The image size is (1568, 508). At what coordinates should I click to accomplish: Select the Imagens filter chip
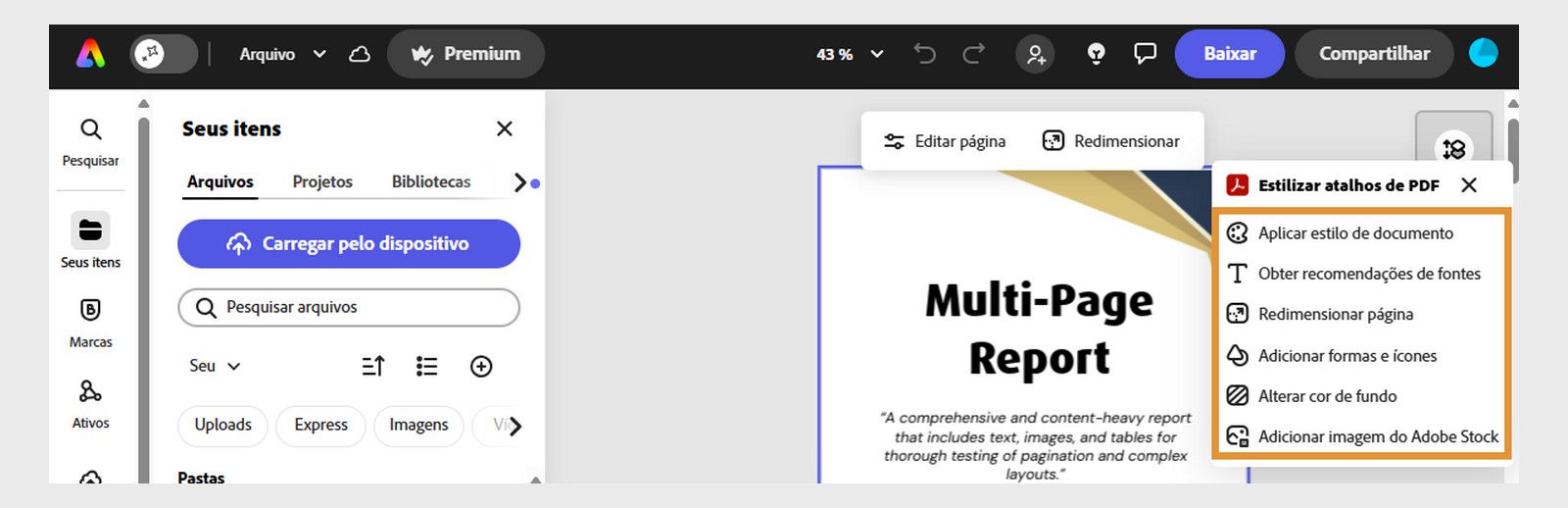pos(418,426)
